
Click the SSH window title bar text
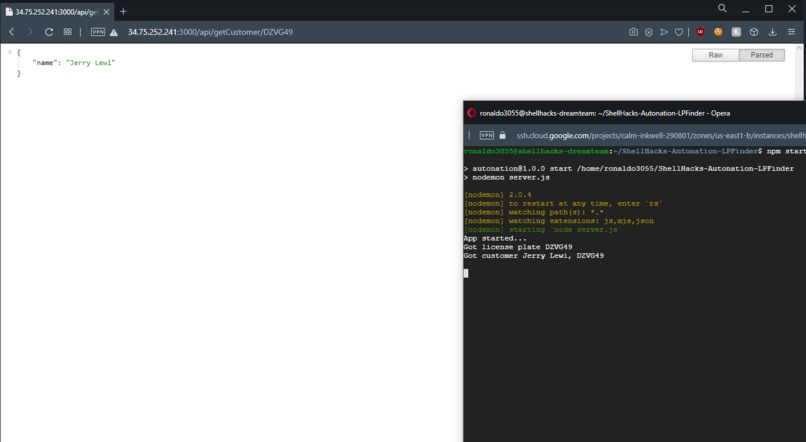point(604,113)
